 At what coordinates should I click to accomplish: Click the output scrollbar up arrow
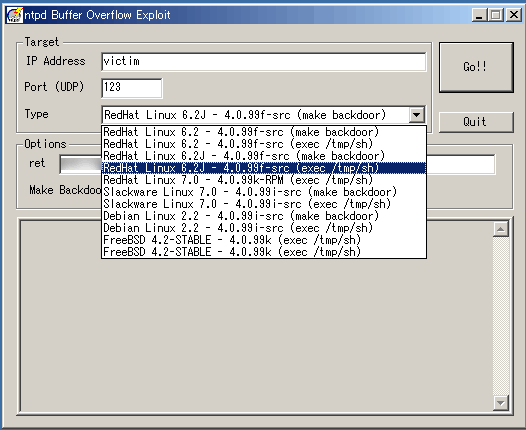[x=501, y=229]
